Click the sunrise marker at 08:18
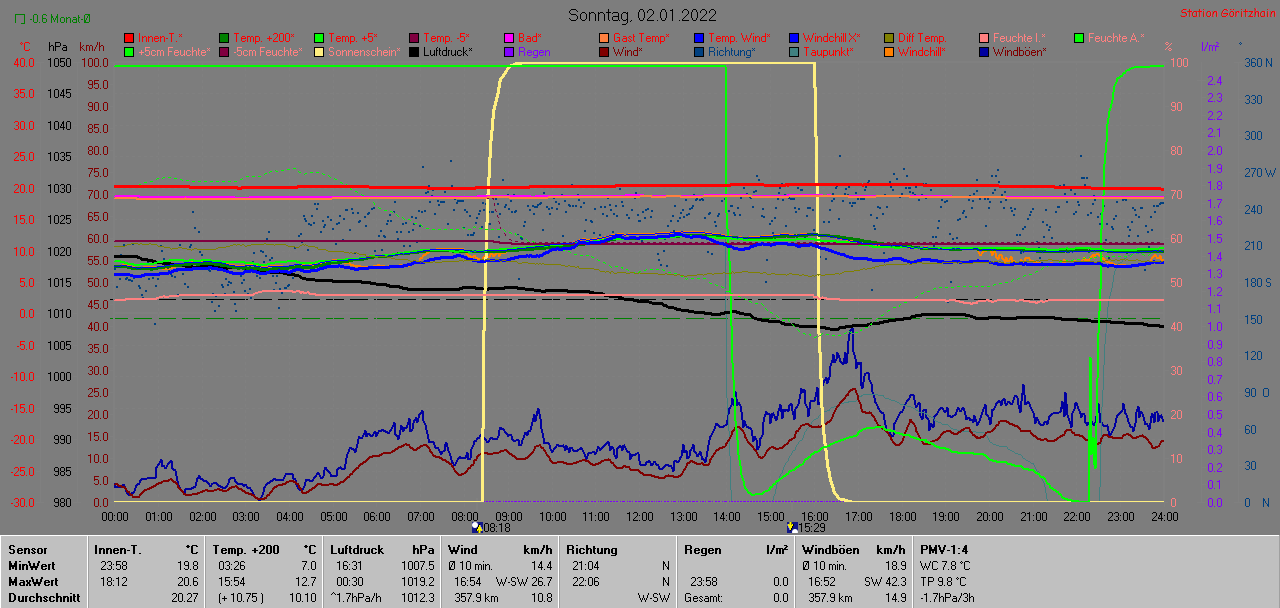This screenshot has width=1280, height=608. coord(475,527)
